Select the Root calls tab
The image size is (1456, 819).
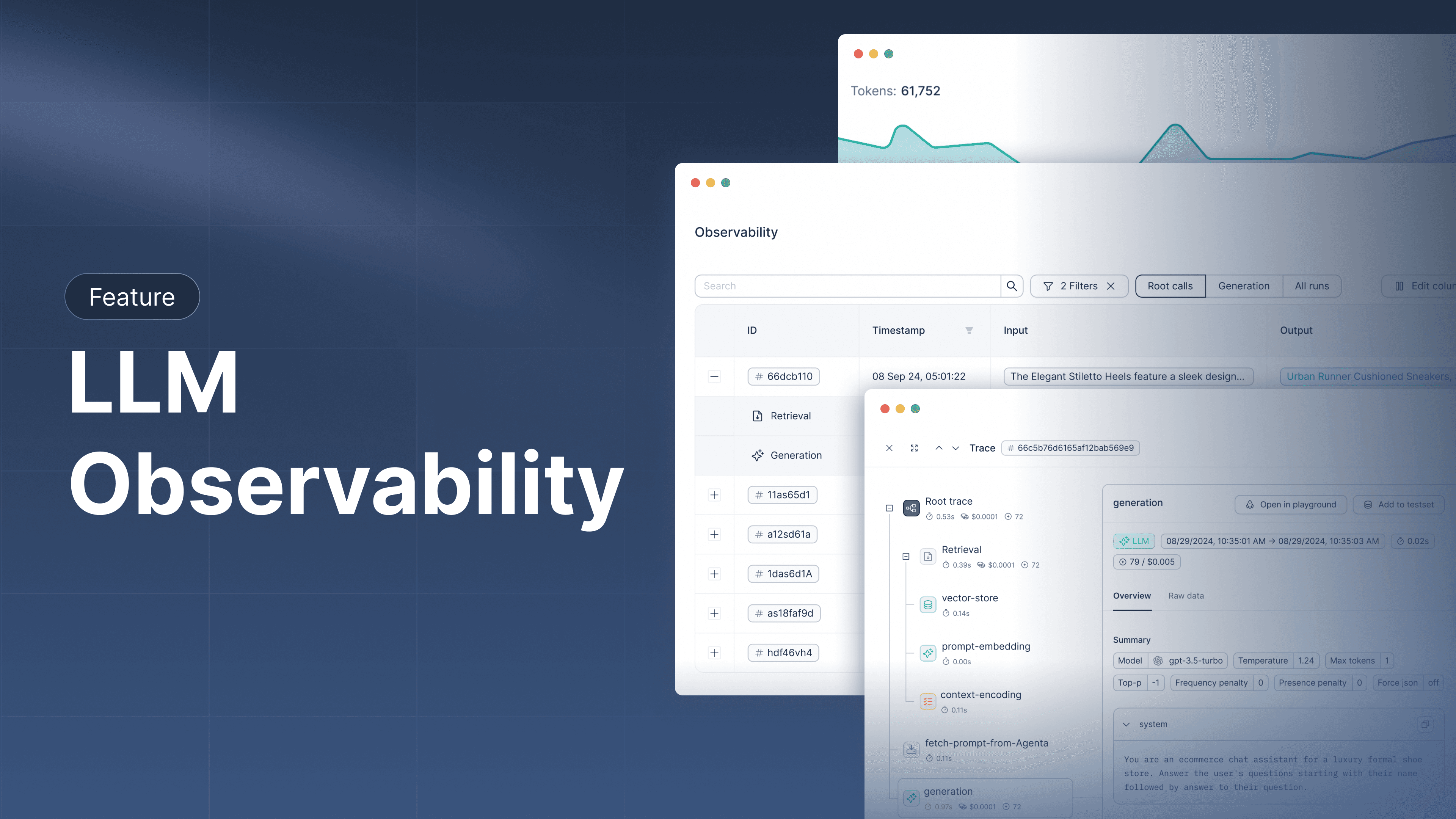click(x=1170, y=286)
